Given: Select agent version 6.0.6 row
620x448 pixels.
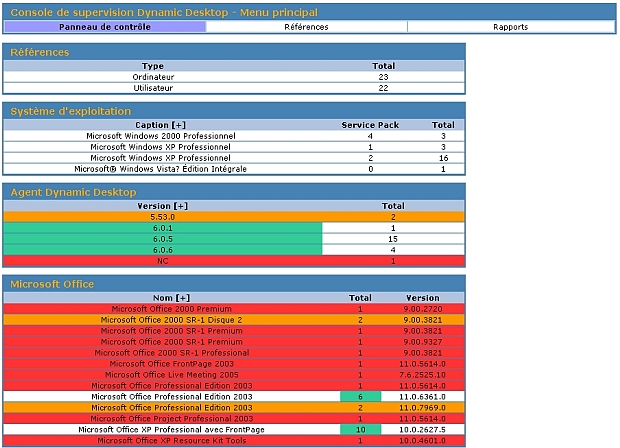Looking at the screenshot, I should [x=234, y=250].
